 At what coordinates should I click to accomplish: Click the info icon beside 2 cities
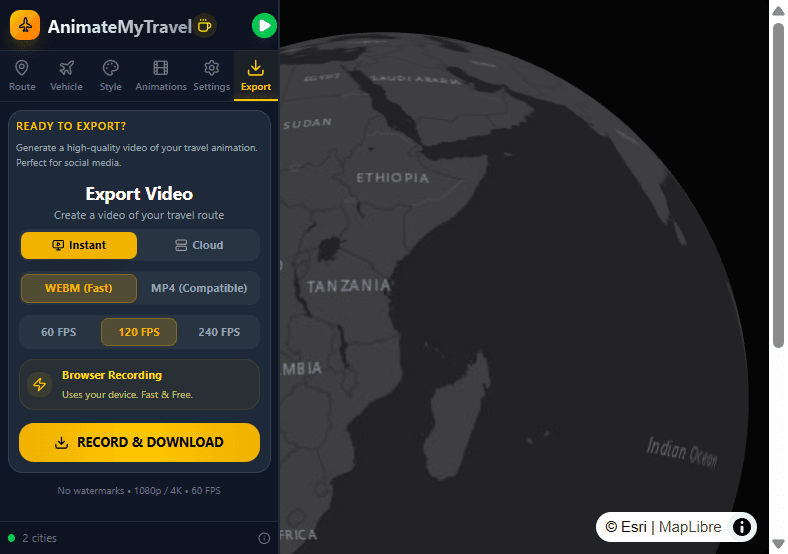pyautogui.click(x=264, y=538)
